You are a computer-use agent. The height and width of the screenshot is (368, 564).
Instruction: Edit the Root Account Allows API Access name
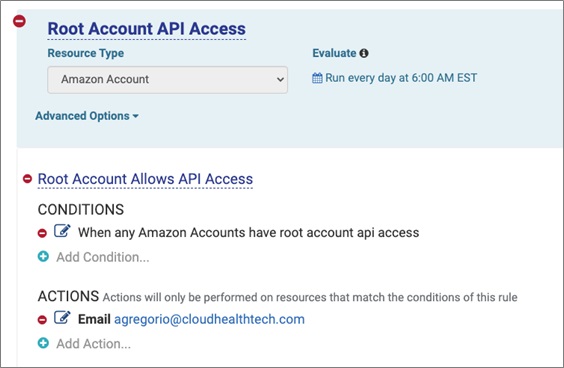[145, 179]
